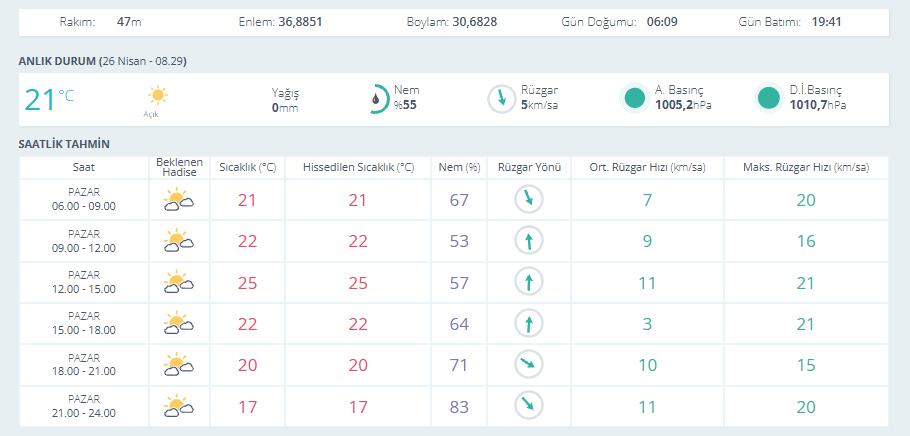Image resolution: width=910 pixels, height=436 pixels.
Task: Click the Gün Batımı 19:41 value
Action: click(824, 21)
